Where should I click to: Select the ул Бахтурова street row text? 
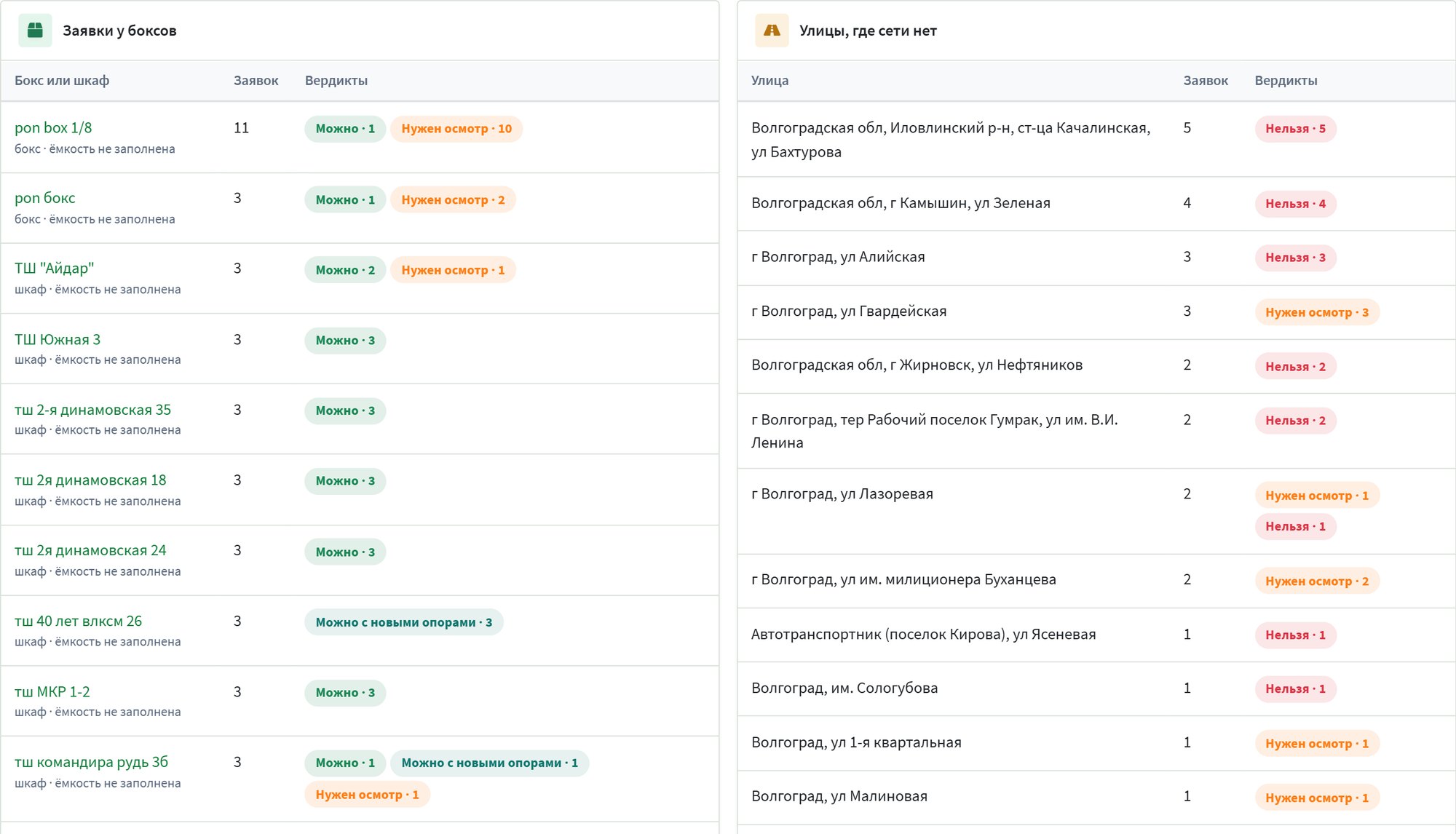951,140
